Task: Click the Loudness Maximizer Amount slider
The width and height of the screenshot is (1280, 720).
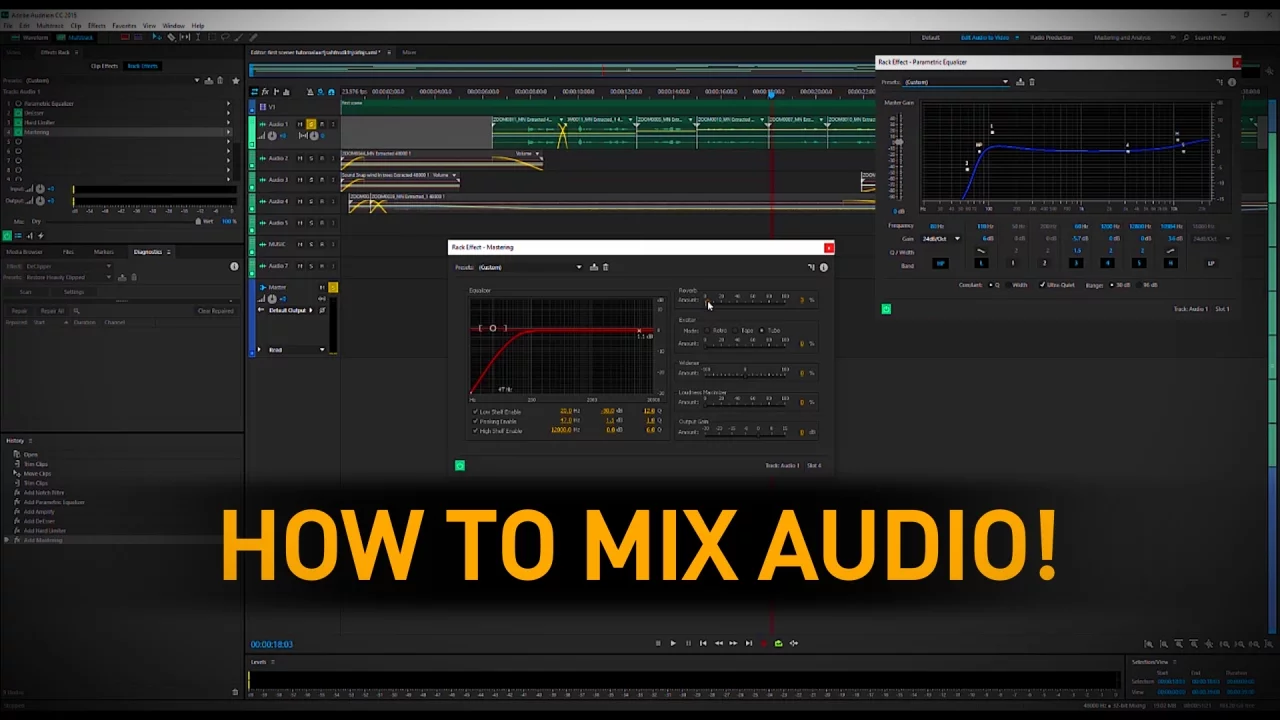Action: point(746,402)
